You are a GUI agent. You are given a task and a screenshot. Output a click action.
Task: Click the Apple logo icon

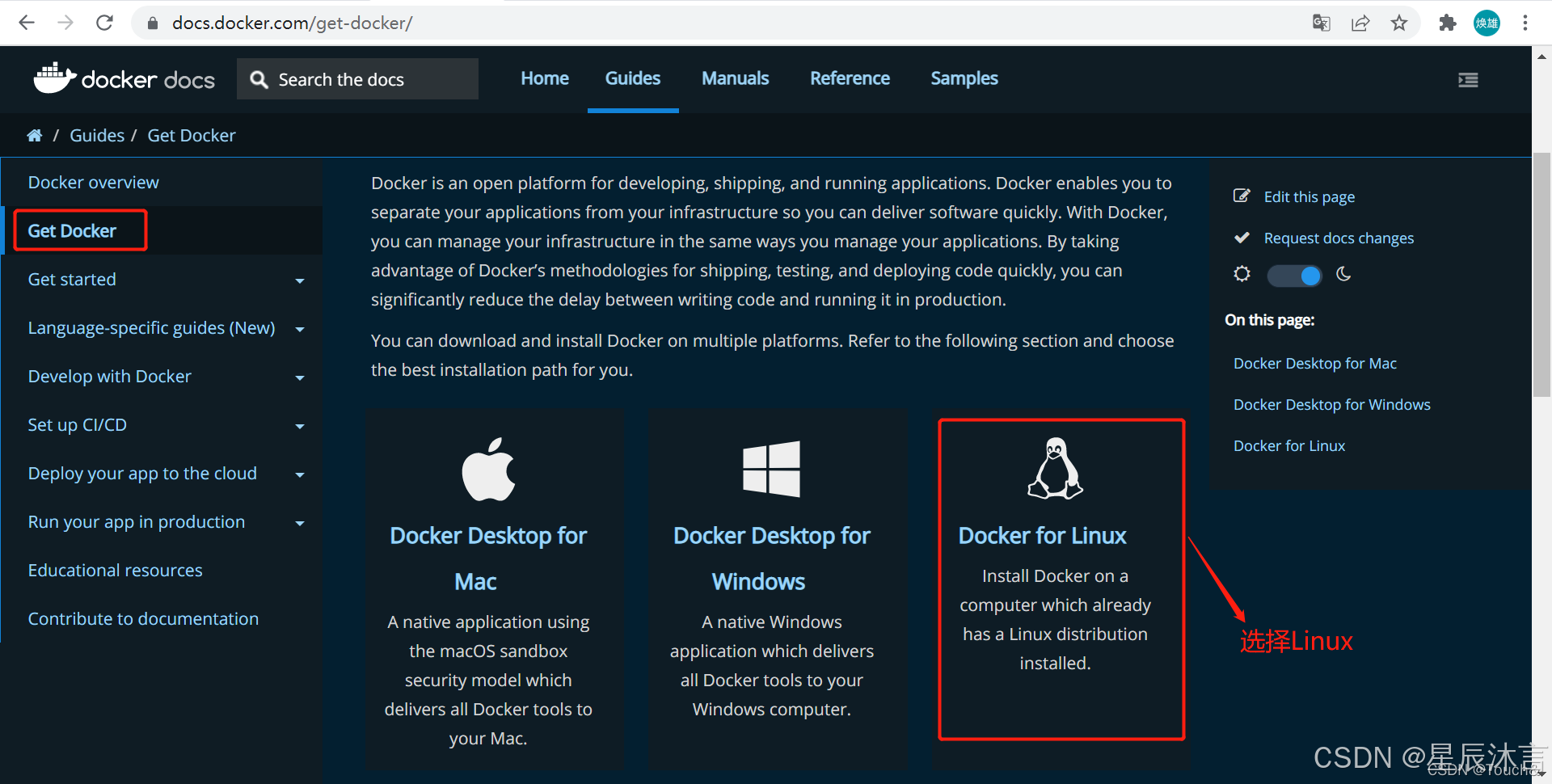(488, 469)
